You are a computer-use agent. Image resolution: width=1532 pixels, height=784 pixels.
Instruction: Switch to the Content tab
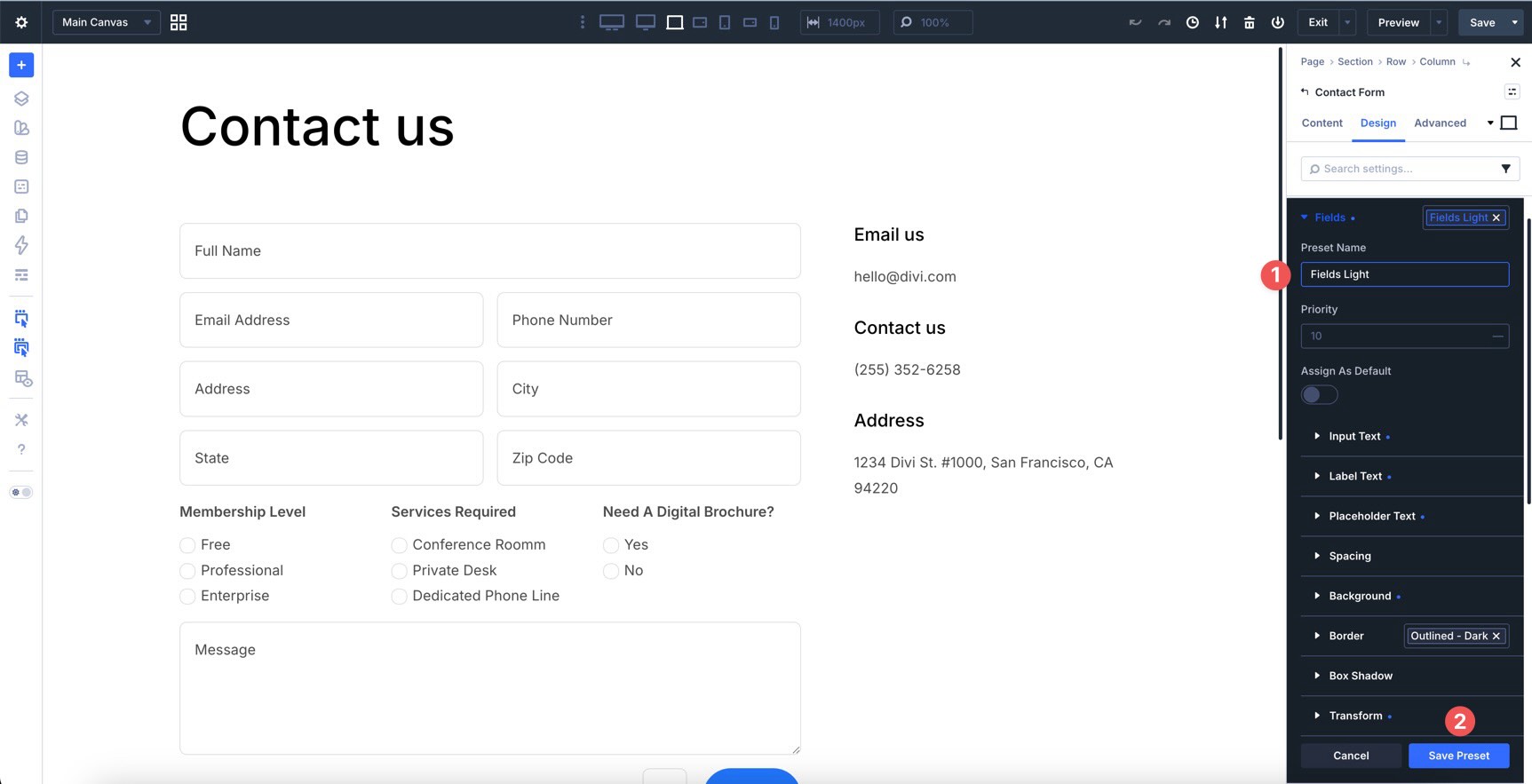pyautogui.click(x=1322, y=123)
